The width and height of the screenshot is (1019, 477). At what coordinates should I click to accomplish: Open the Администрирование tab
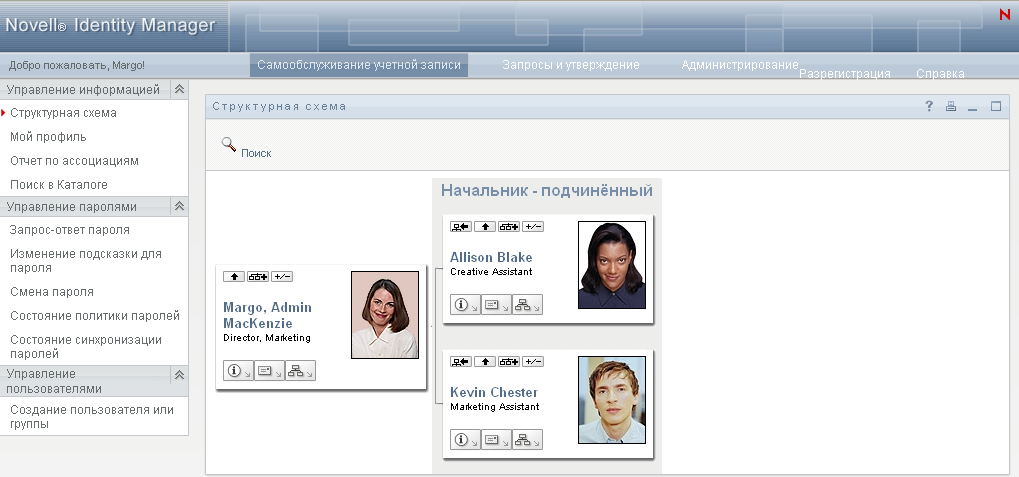pyautogui.click(x=740, y=65)
